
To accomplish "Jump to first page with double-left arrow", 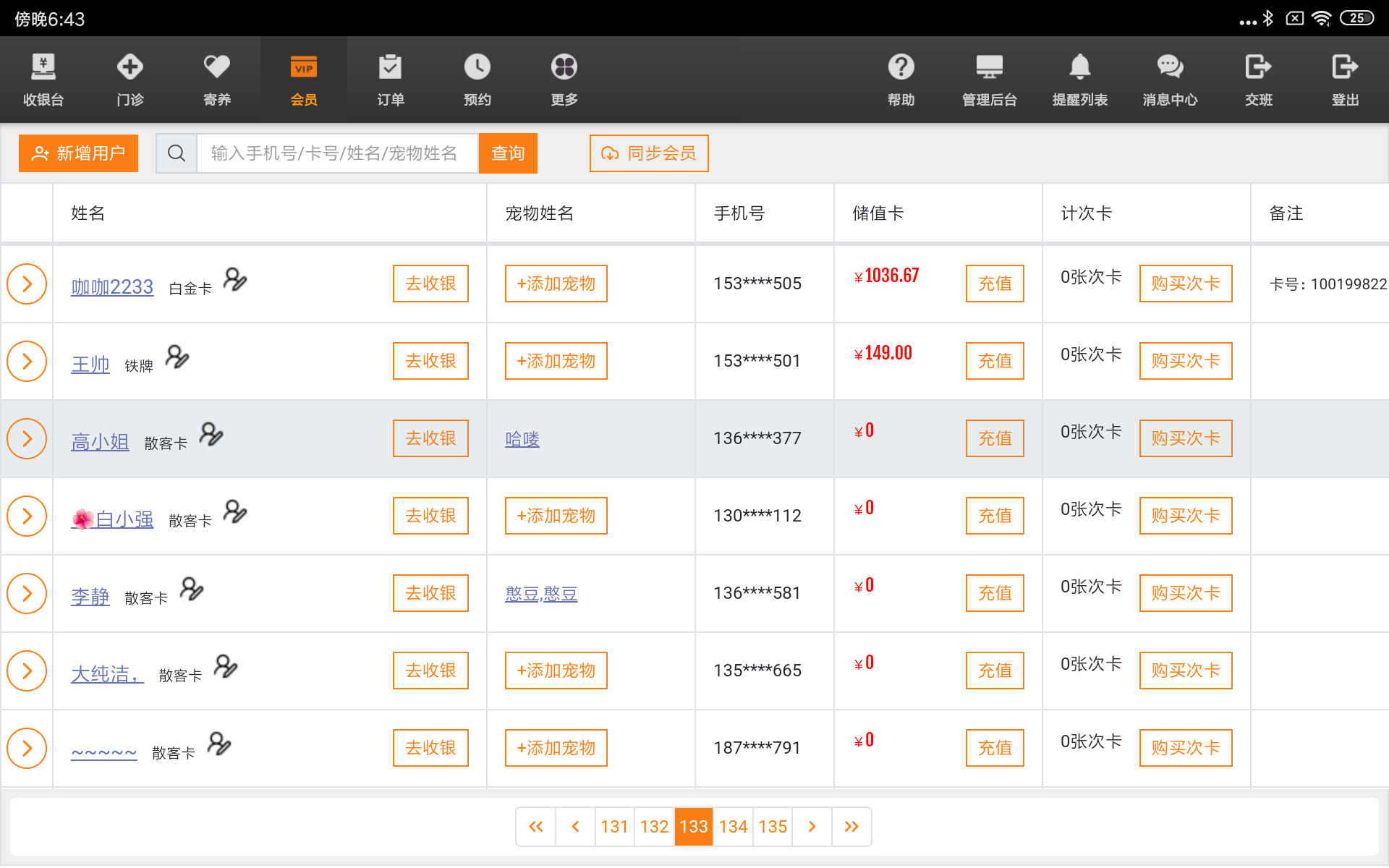I will point(536,827).
